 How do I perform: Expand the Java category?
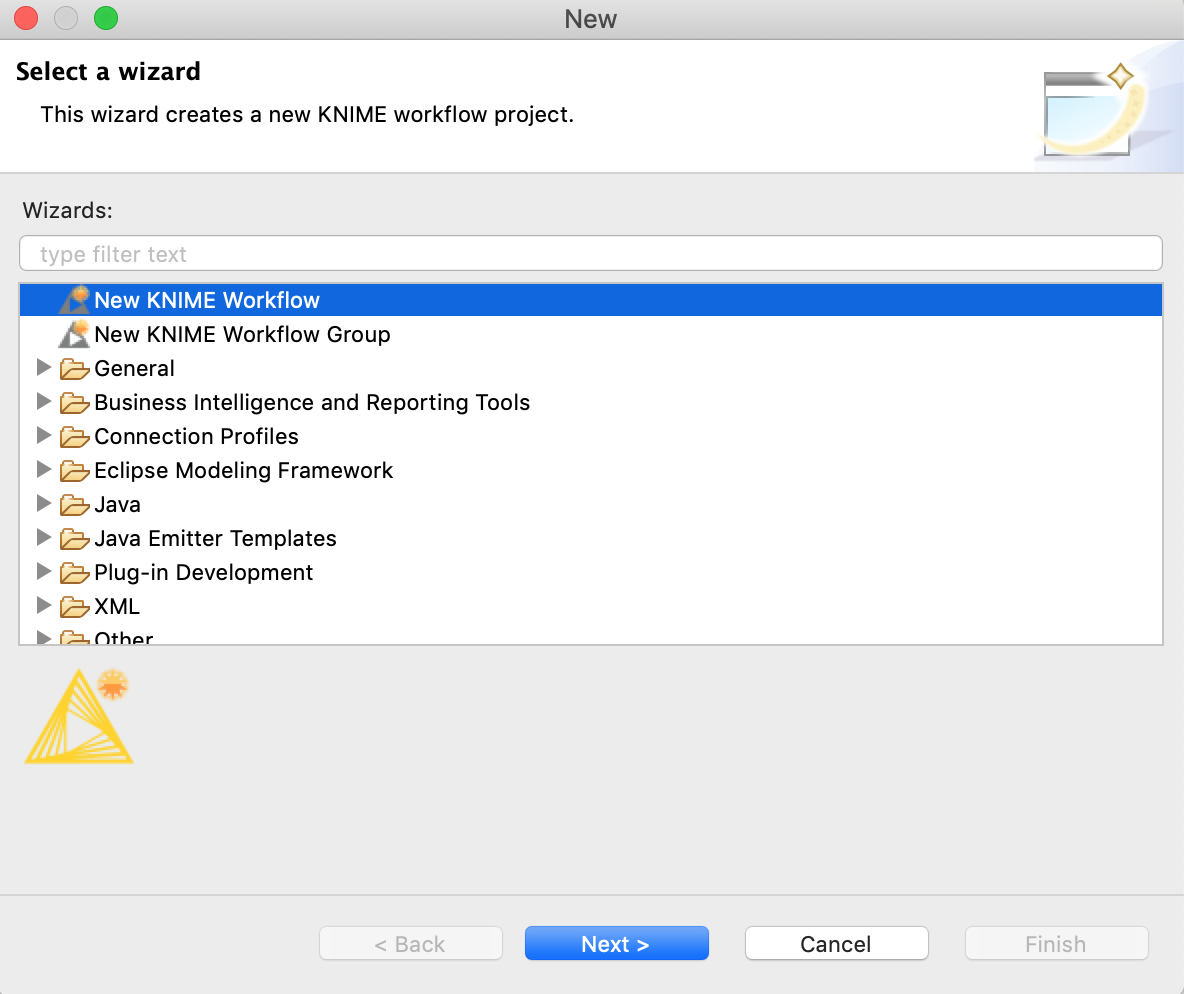point(44,504)
